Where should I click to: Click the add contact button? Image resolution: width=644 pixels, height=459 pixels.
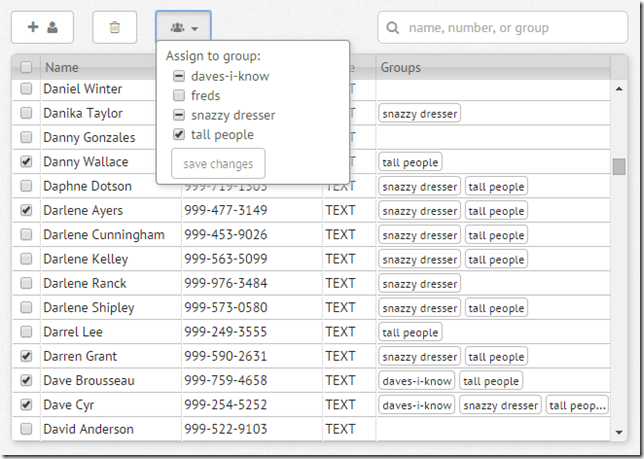[x=42, y=28]
